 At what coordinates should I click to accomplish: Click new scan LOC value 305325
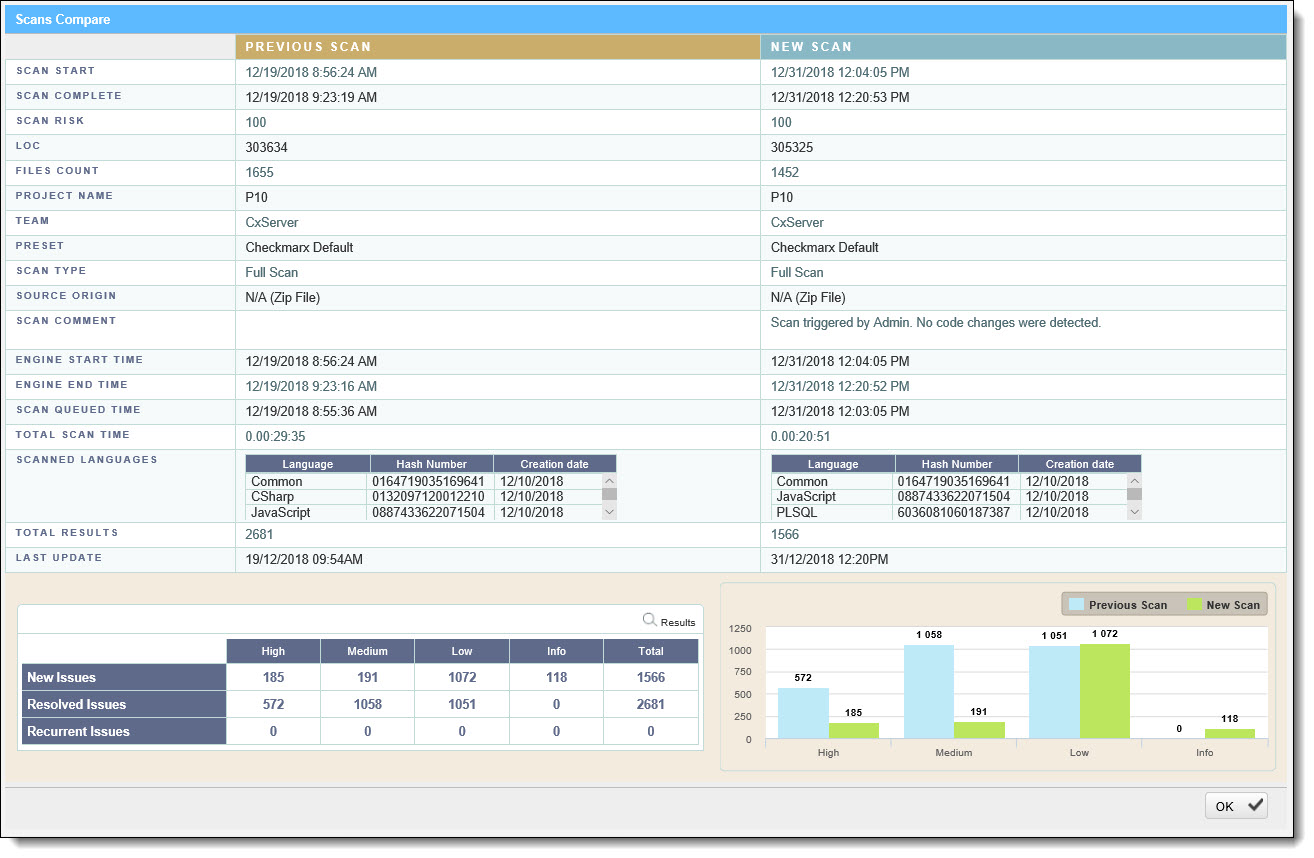pos(792,147)
